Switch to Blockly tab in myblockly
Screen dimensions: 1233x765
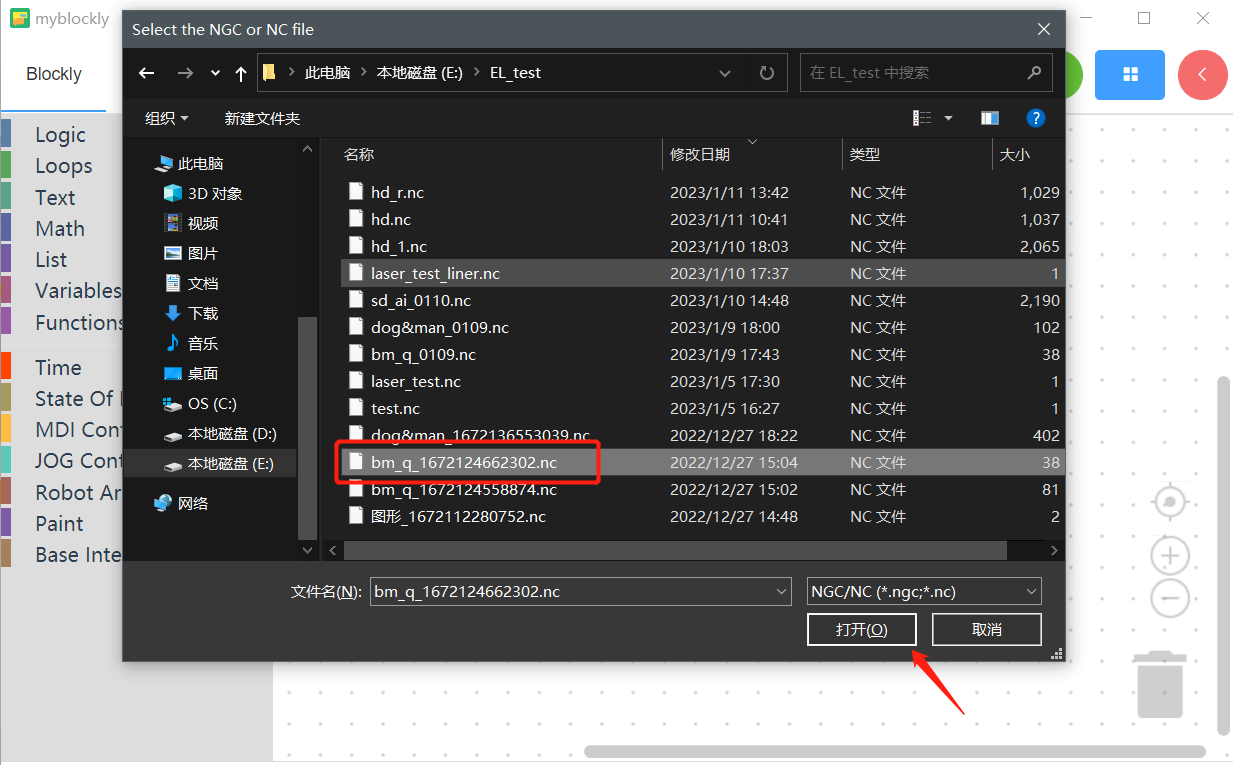click(54, 74)
